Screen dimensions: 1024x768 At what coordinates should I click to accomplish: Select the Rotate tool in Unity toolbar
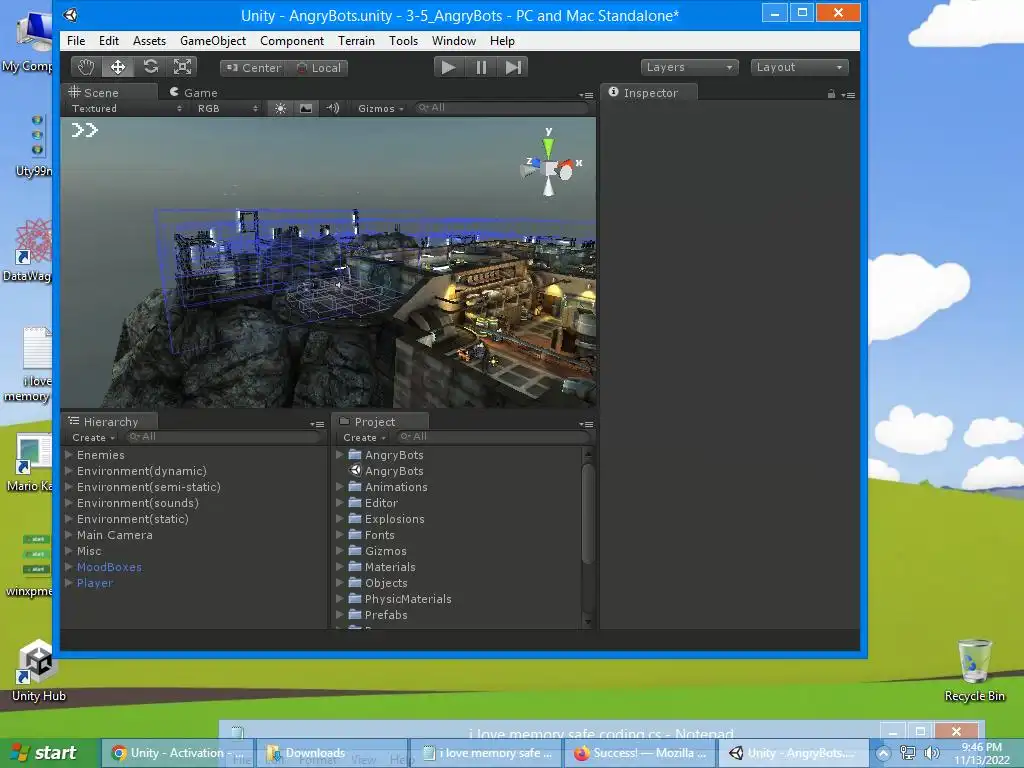150,67
